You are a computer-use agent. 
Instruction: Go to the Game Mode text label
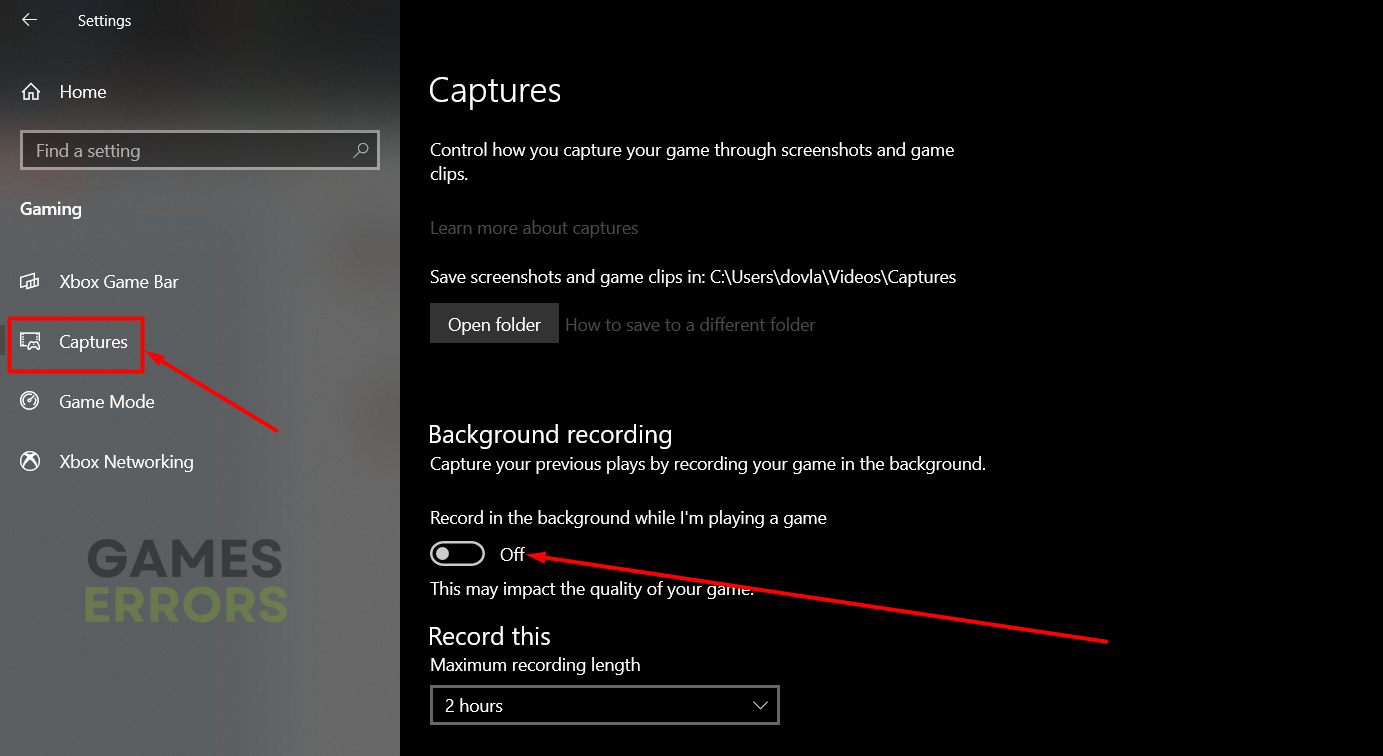[107, 402]
